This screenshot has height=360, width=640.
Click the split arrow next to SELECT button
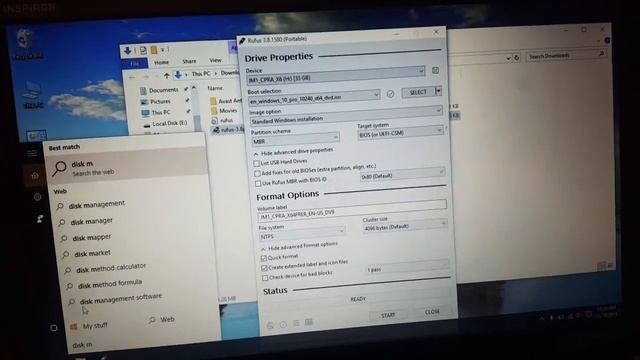pos(438,91)
